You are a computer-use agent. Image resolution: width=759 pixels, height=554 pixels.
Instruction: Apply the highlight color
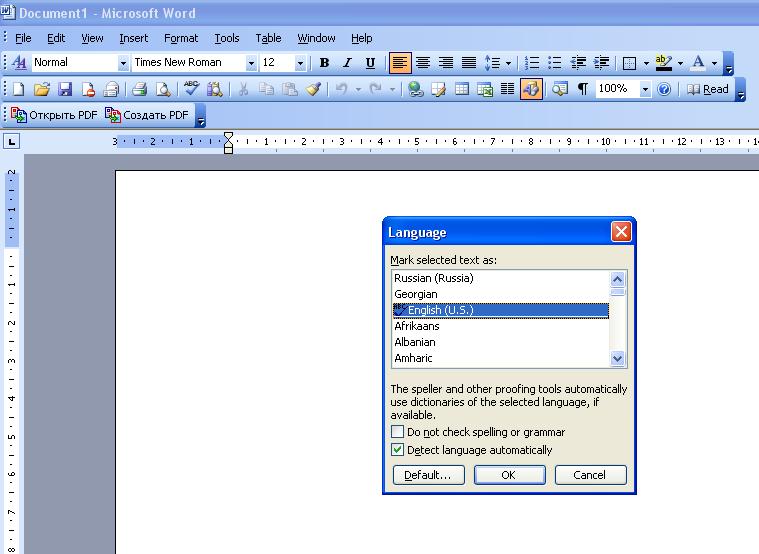point(664,63)
